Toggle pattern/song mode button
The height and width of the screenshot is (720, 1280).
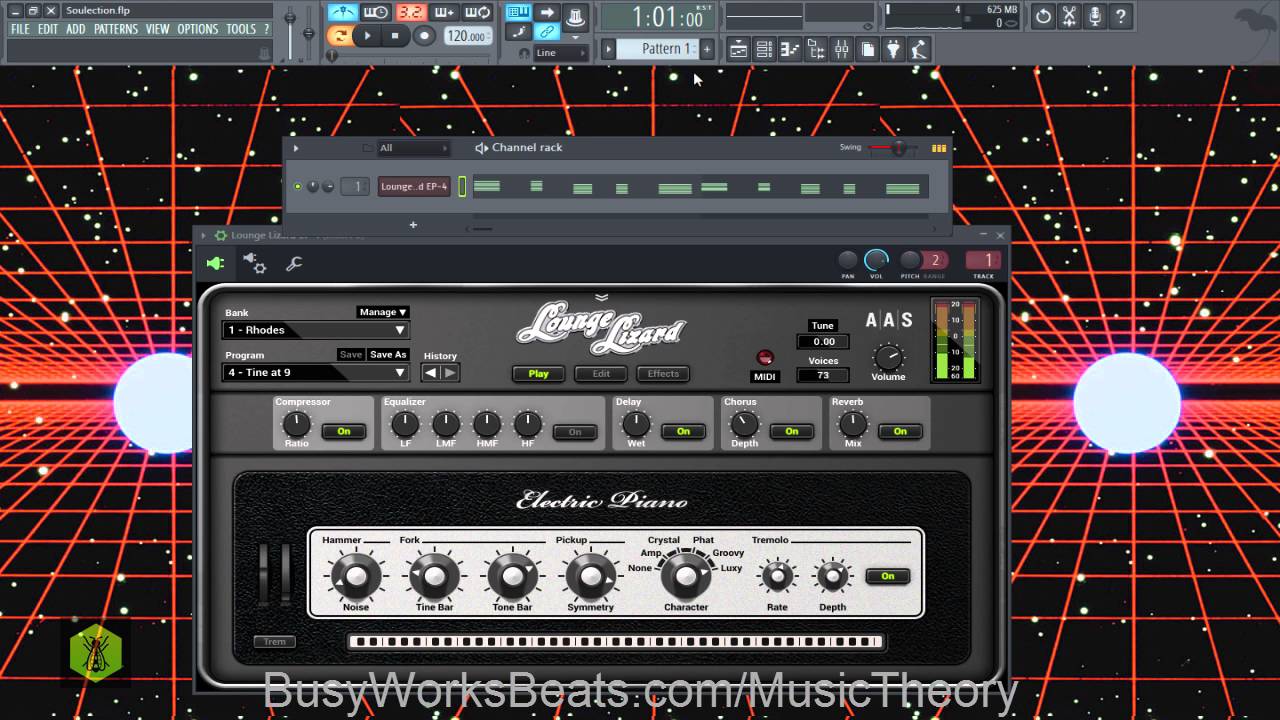coord(341,36)
